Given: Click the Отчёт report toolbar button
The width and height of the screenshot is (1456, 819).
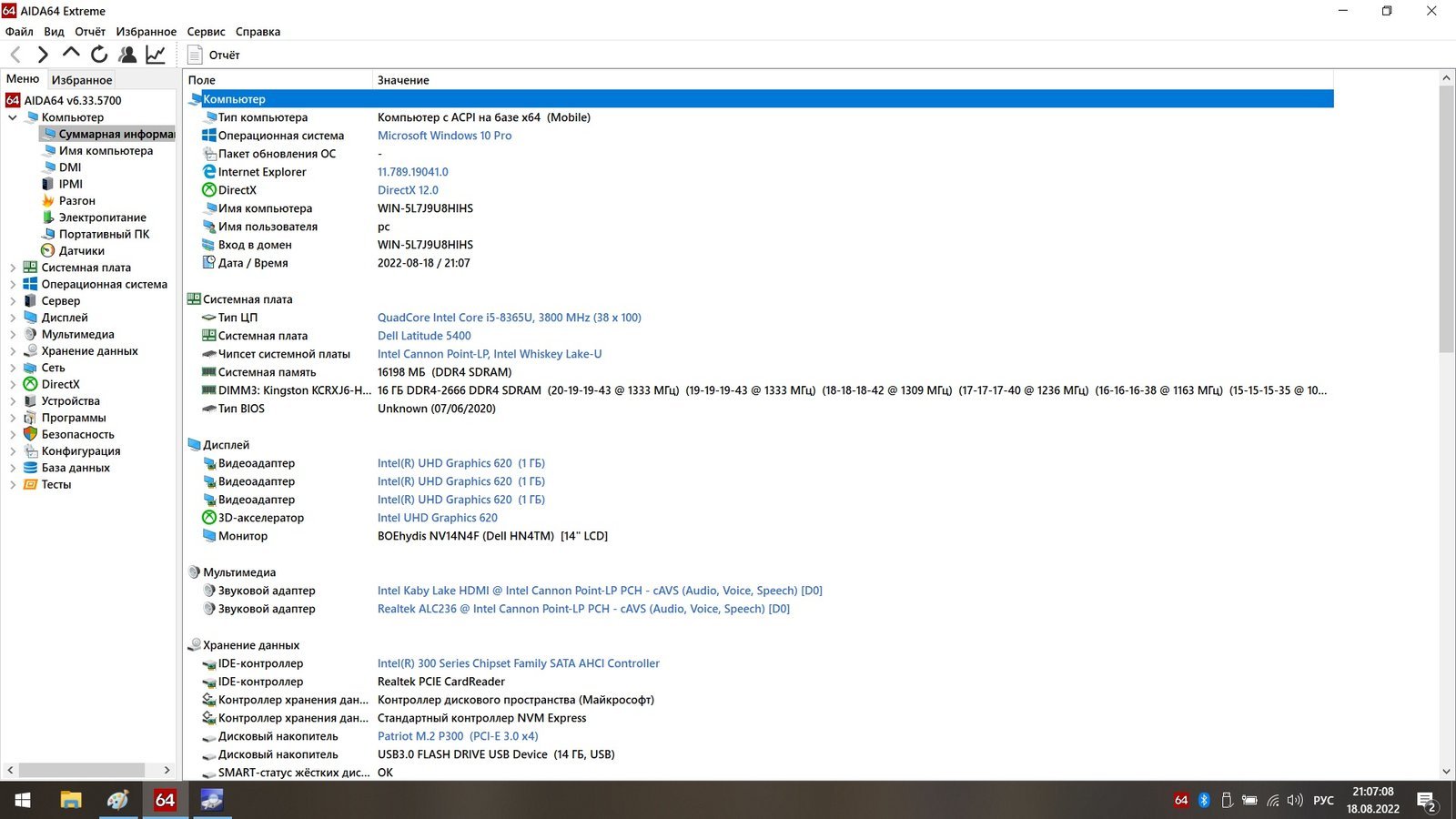Looking at the screenshot, I should tap(214, 56).
